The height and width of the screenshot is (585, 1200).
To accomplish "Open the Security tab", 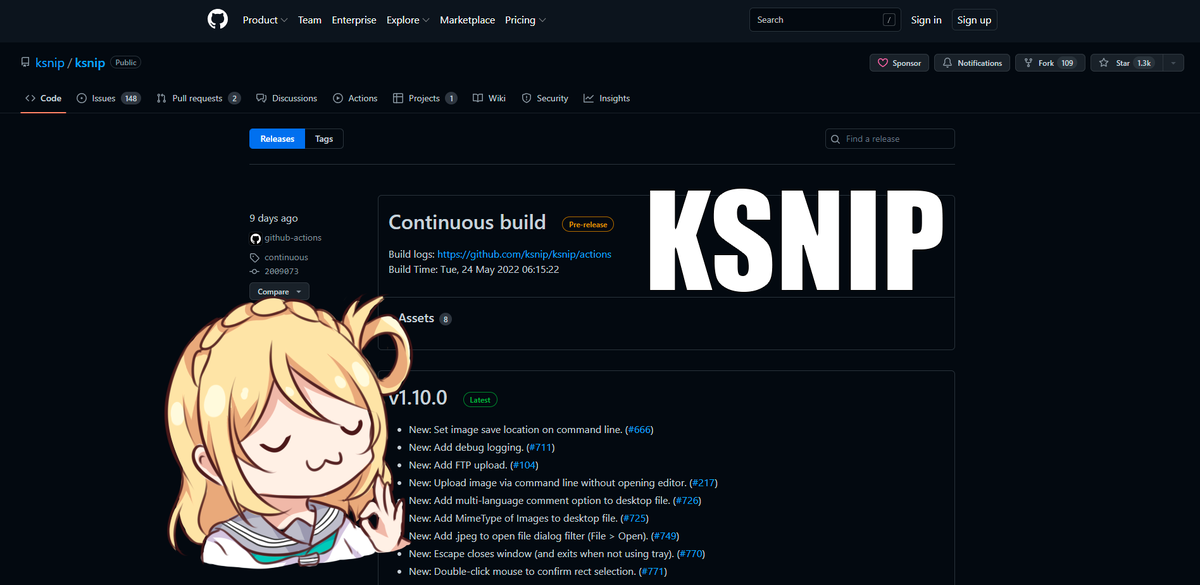I will click(x=544, y=98).
